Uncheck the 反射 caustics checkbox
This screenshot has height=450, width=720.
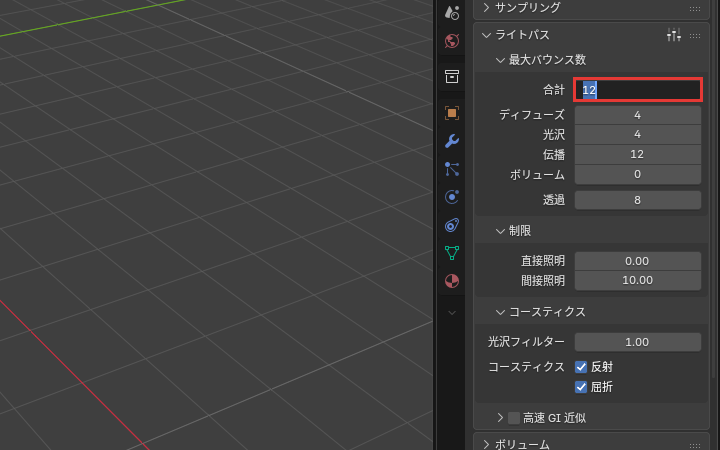[581, 367]
